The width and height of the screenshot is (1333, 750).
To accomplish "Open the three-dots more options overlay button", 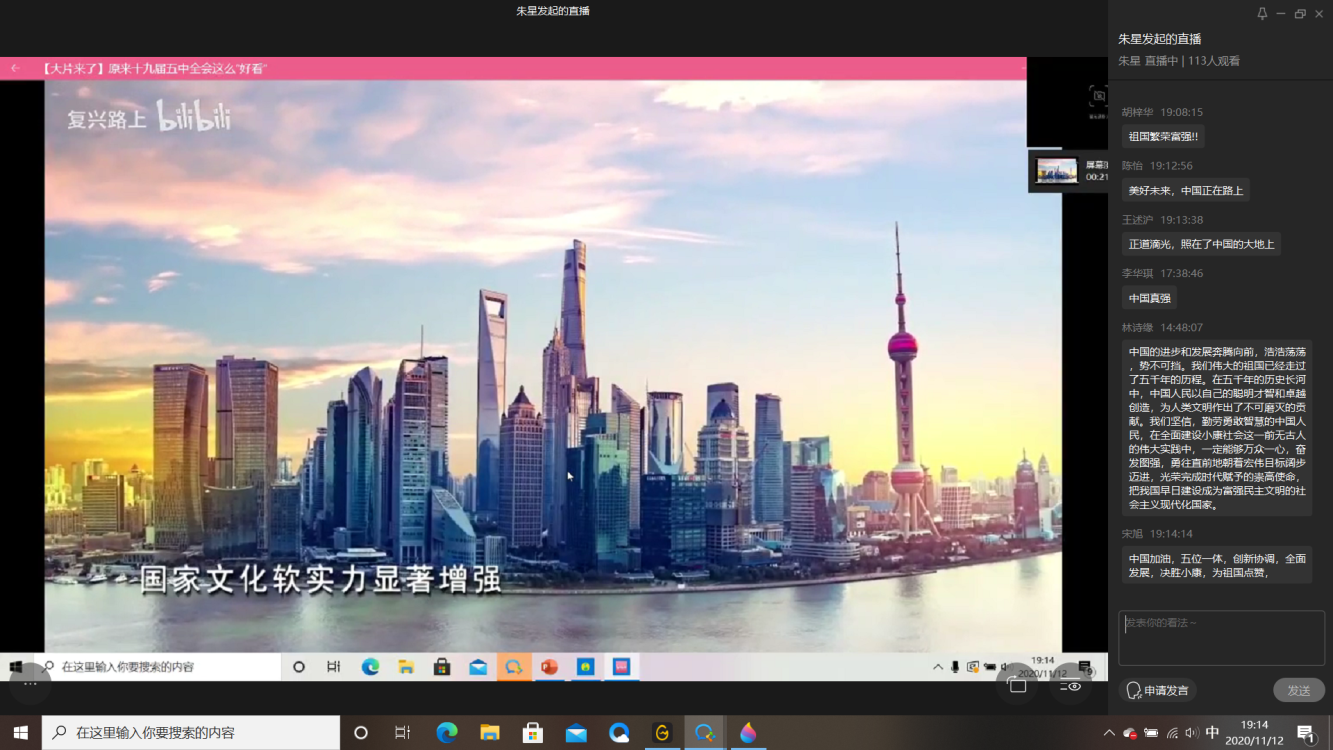I will pos(30,683).
